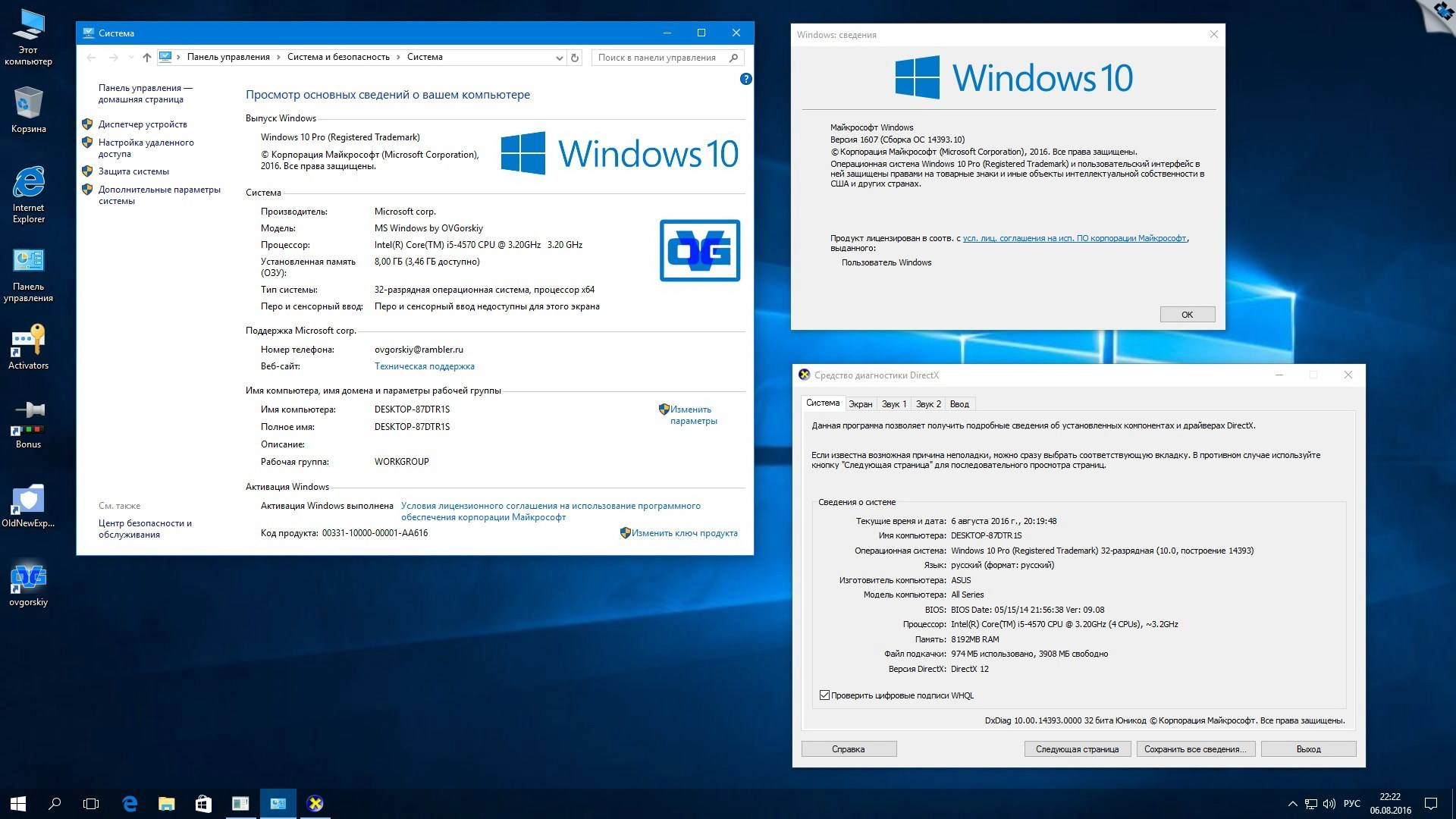Switch to DirectX diagnostic taskbar button
Screen dimensions: 1456x819
(315, 803)
